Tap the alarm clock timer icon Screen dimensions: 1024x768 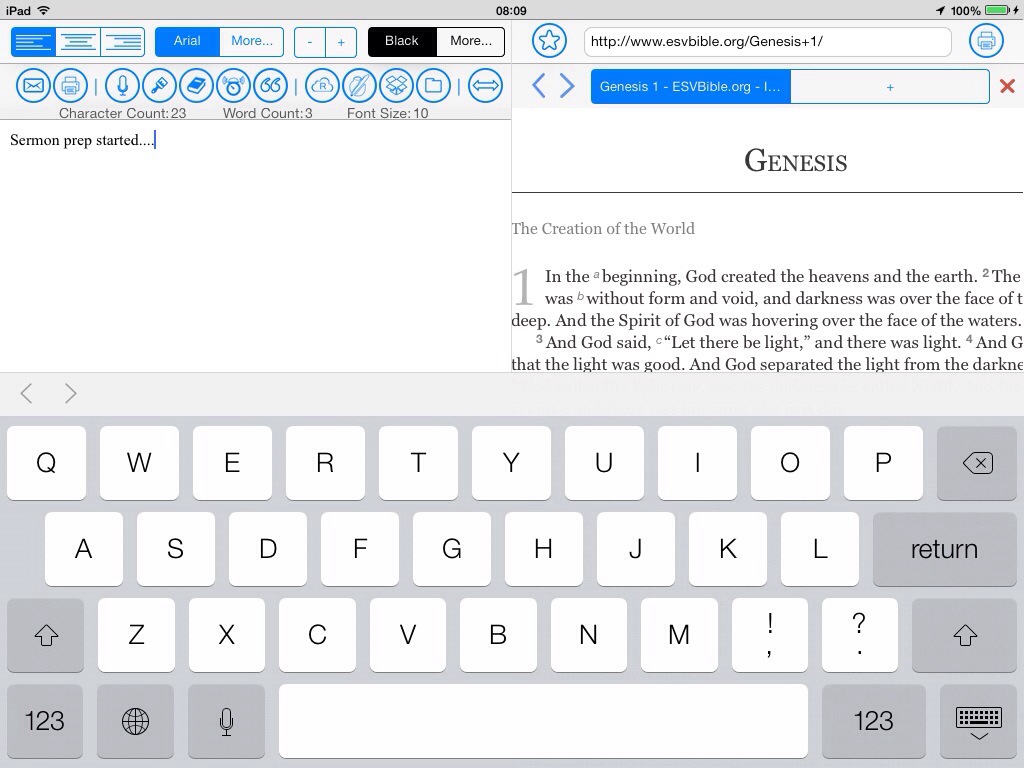pyautogui.click(x=233, y=86)
